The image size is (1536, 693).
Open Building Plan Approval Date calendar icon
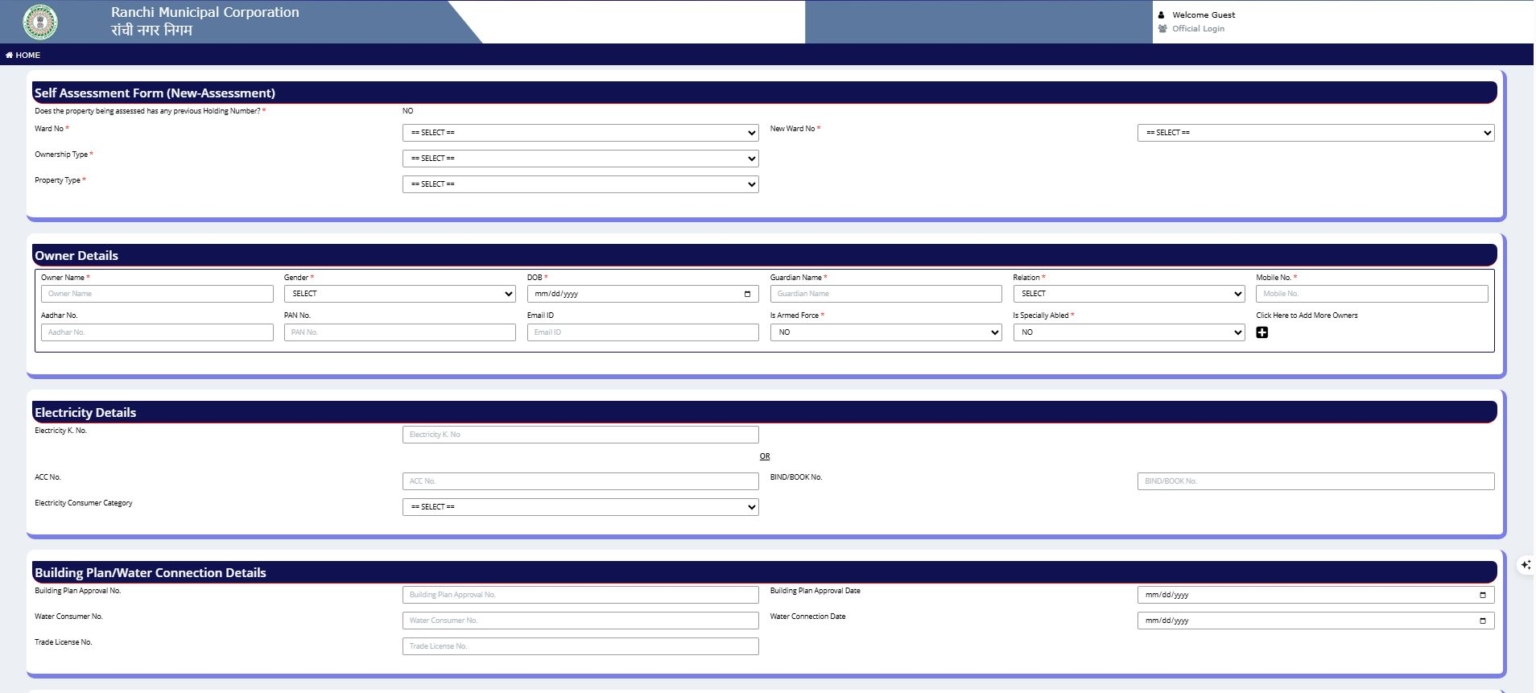point(1482,595)
